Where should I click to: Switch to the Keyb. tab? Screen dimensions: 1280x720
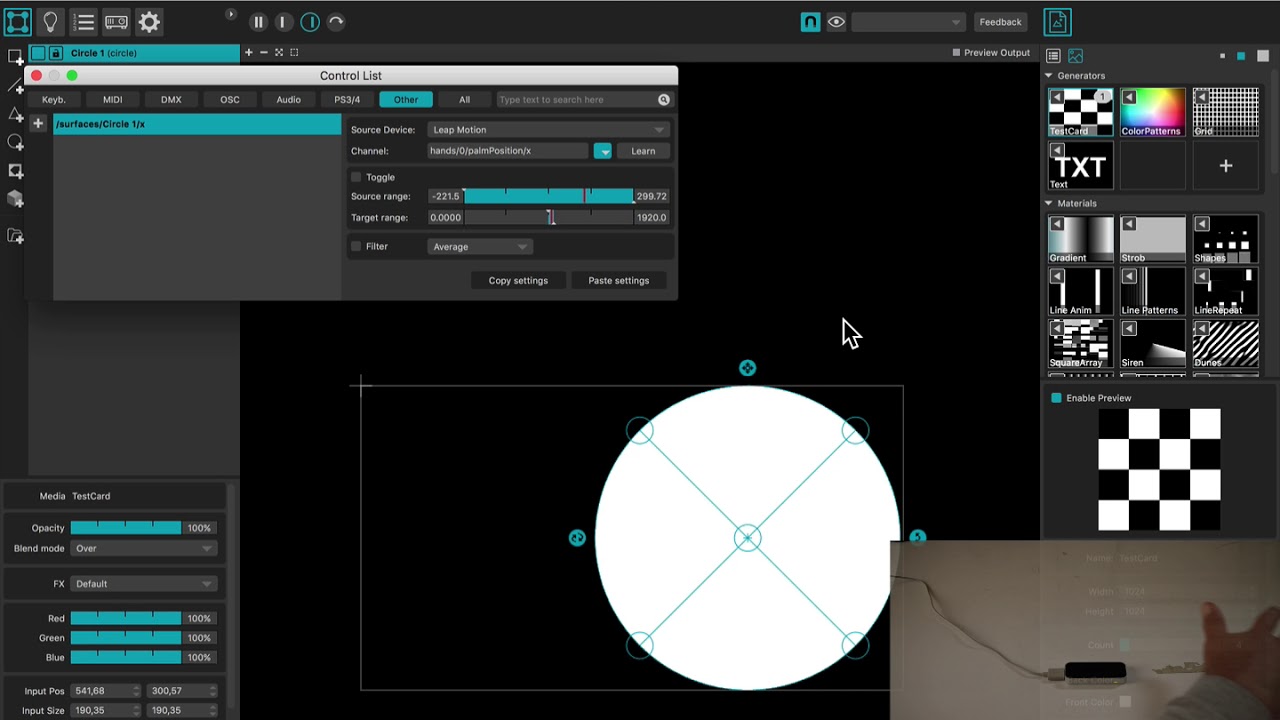[x=54, y=100]
